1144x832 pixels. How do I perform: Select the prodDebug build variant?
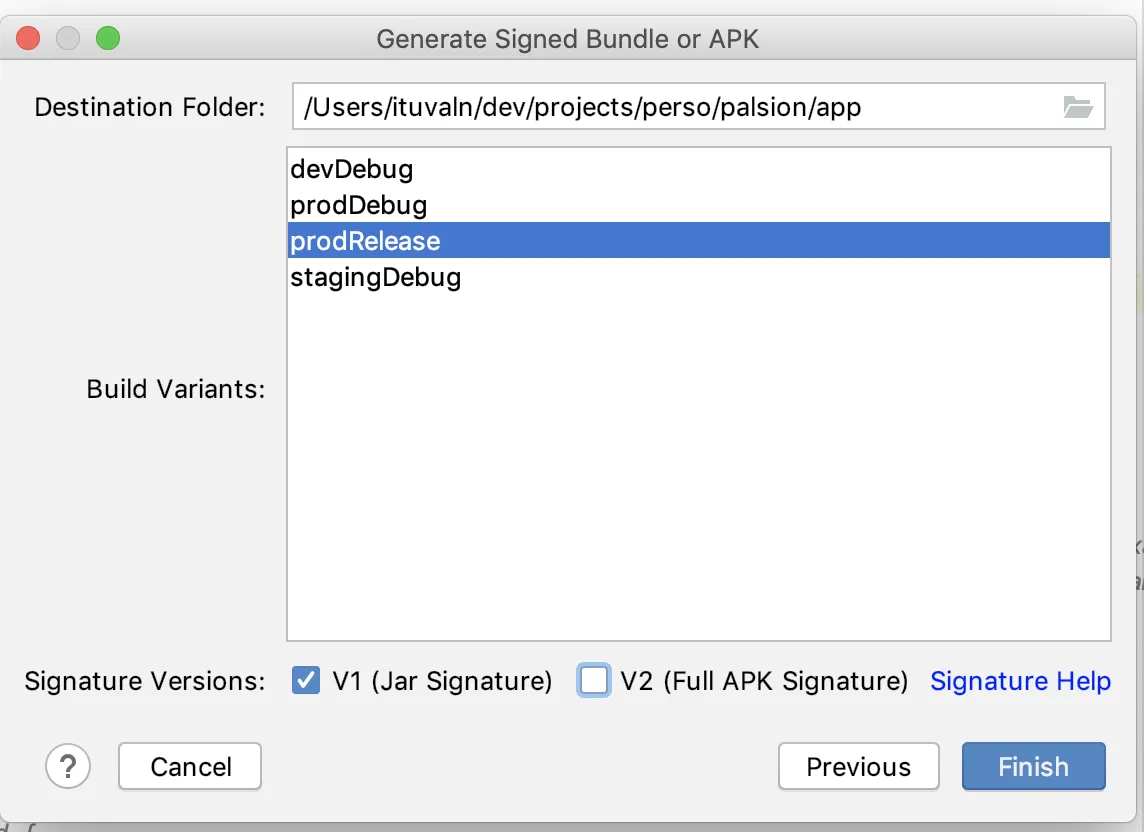pos(358,205)
